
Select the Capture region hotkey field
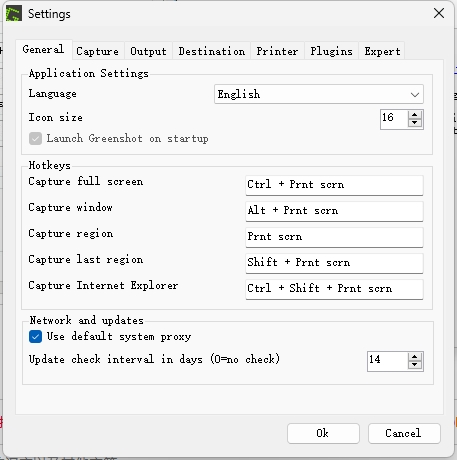pyautogui.click(x=334, y=237)
